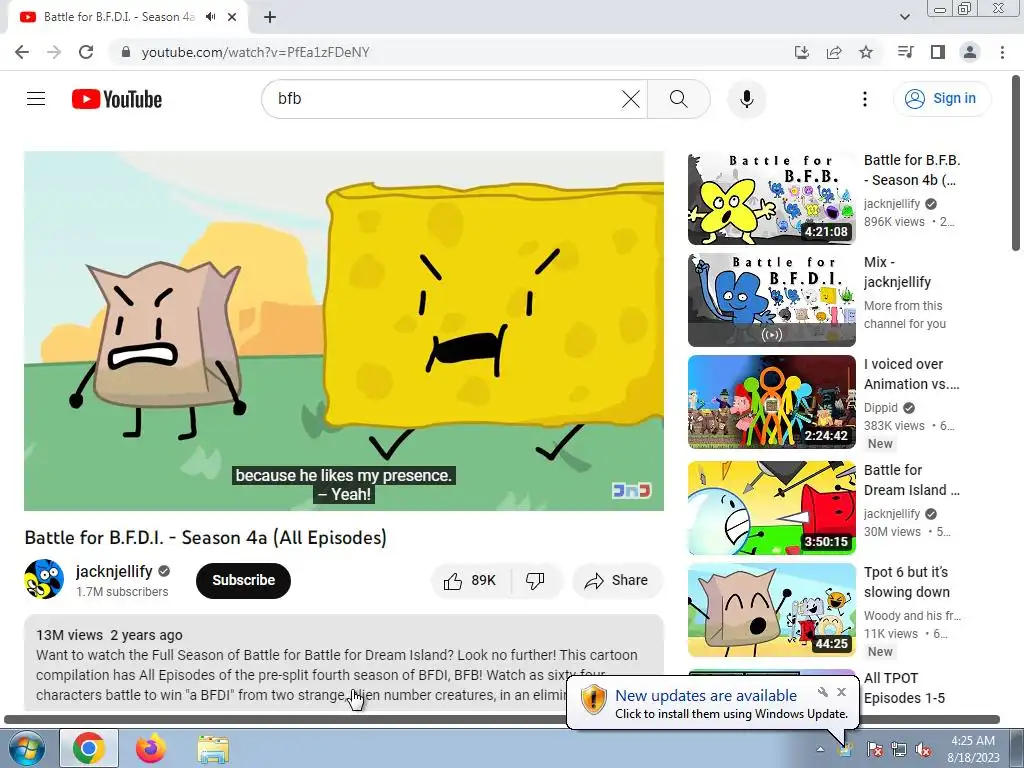The width and height of the screenshot is (1024, 768).
Task: Open the network tray icon
Action: (899, 749)
